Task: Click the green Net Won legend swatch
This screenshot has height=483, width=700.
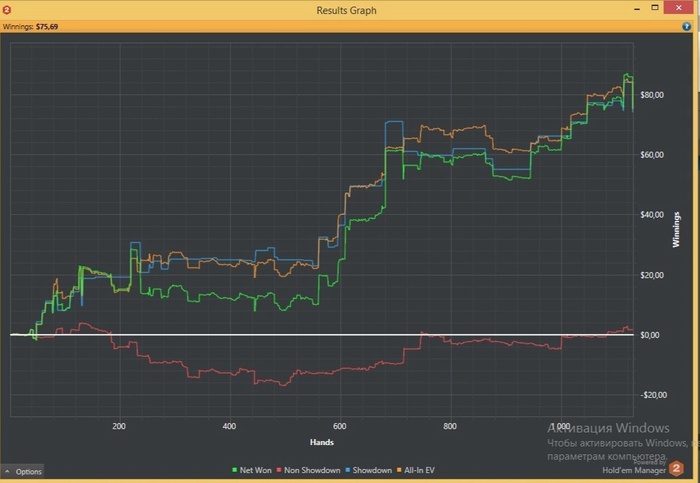Action: coord(234,470)
